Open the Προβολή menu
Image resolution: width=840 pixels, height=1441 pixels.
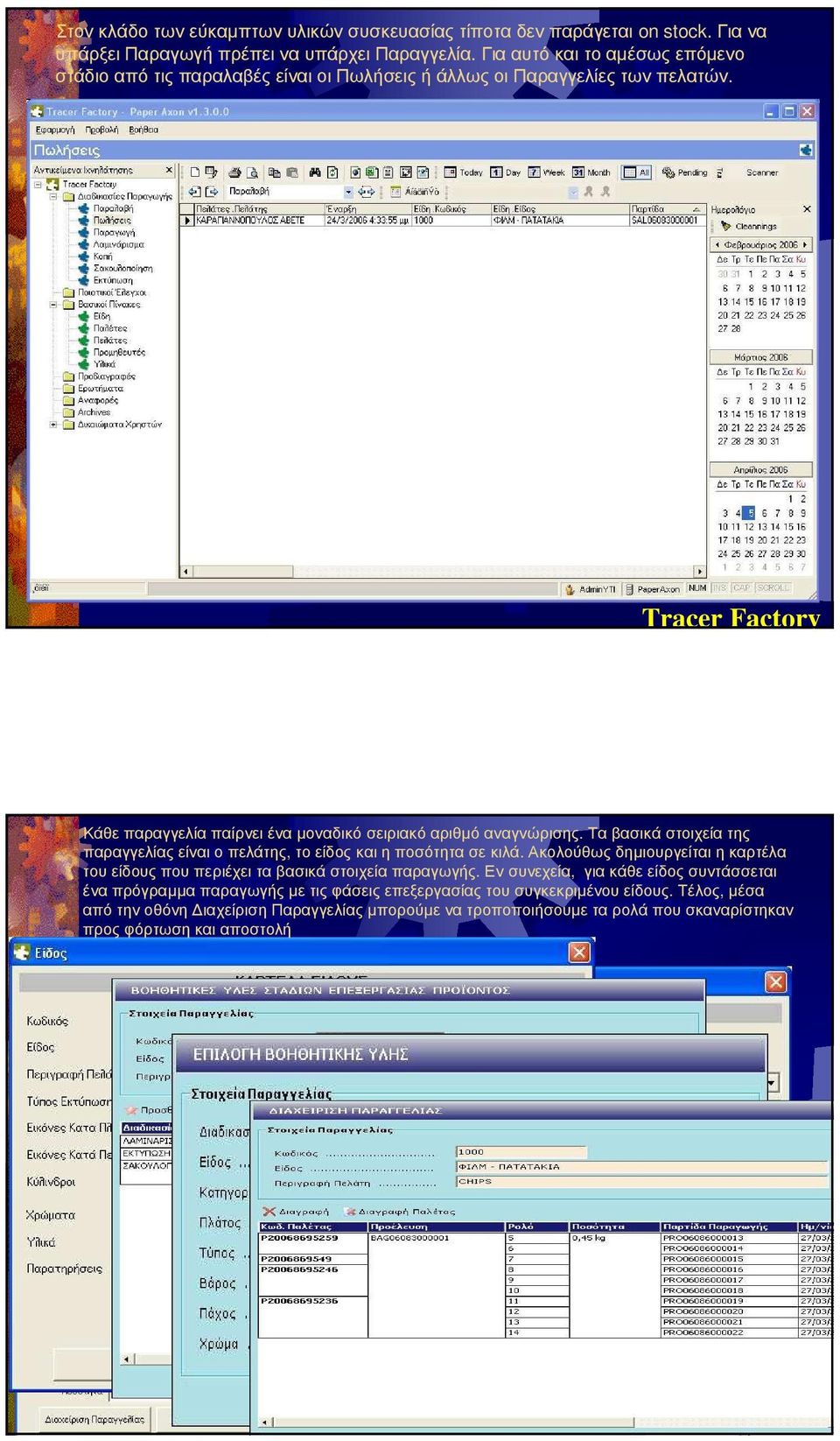click(x=101, y=130)
